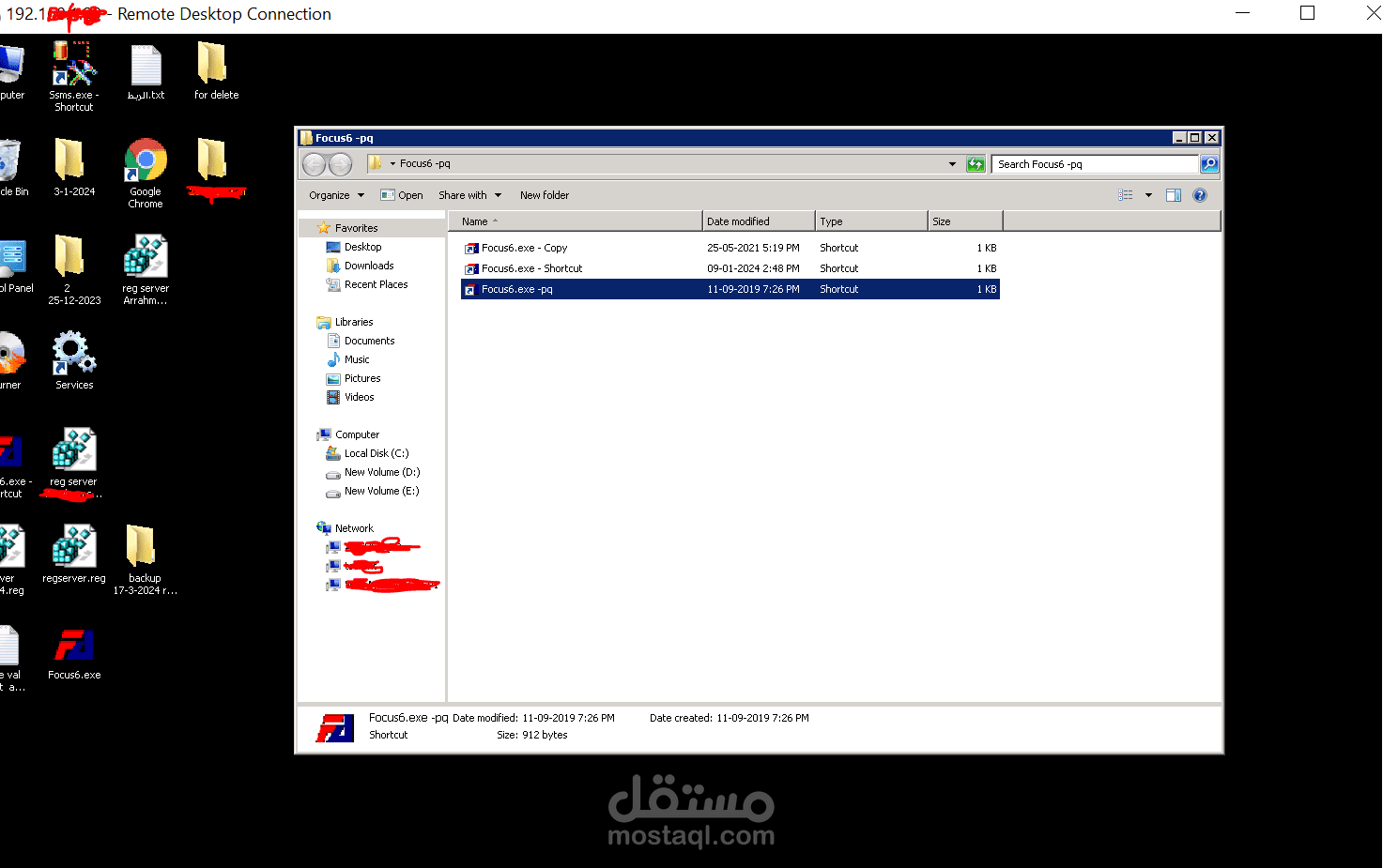This screenshot has width=1383, height=868.
Task: Open the 3-1-2024 folder icon
Action: 74,167
